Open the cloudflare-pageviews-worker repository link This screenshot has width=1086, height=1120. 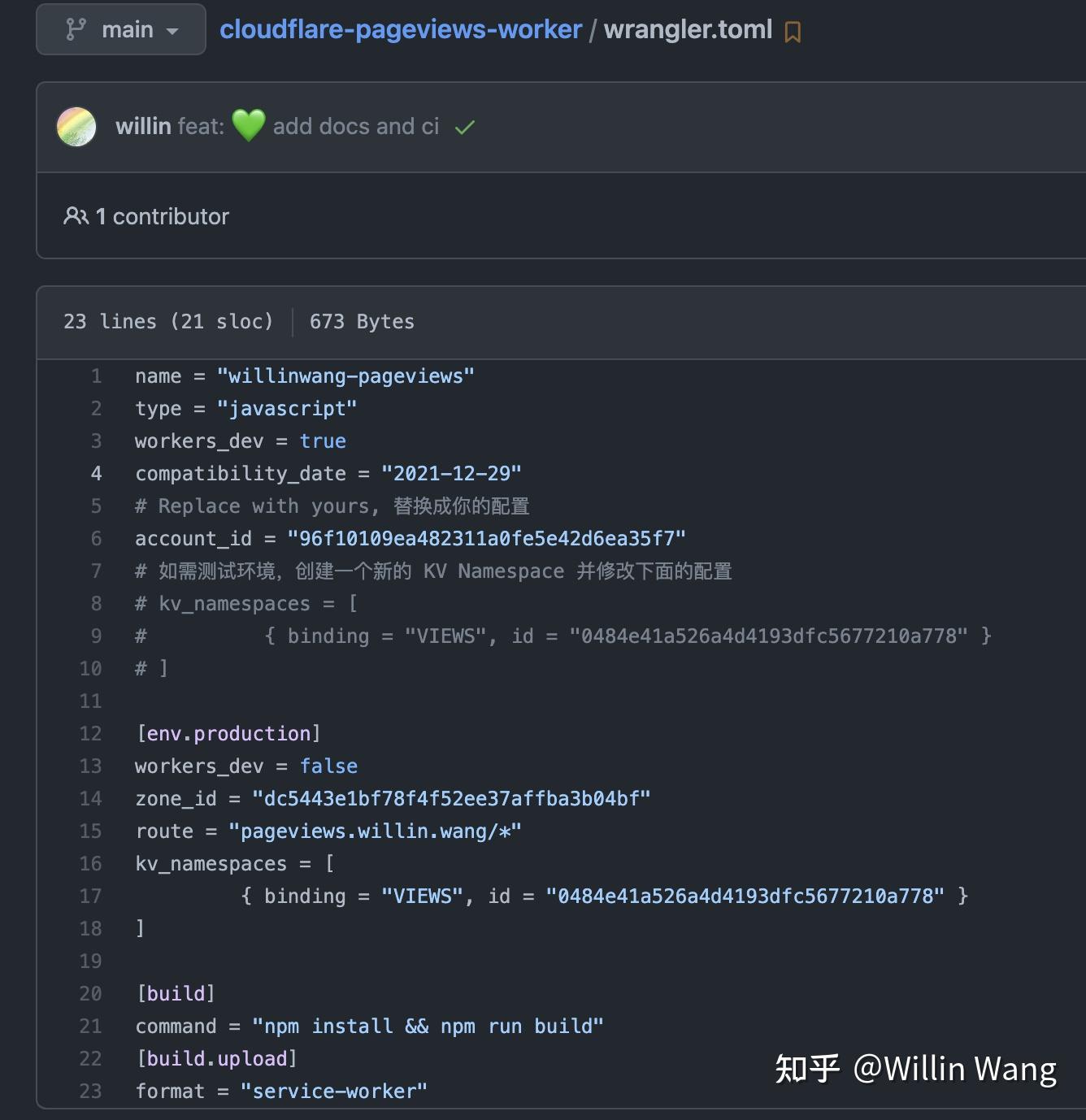pos(398,29)
